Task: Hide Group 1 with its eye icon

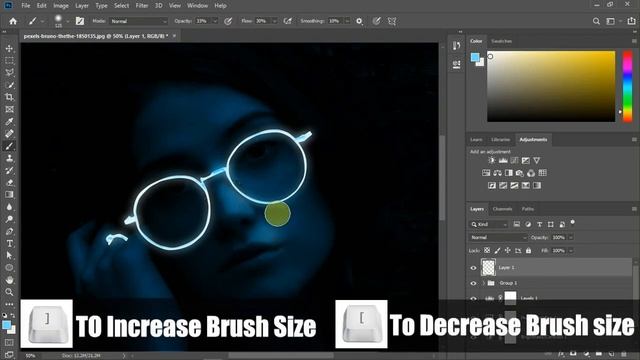Action: [x=473, y=283]
